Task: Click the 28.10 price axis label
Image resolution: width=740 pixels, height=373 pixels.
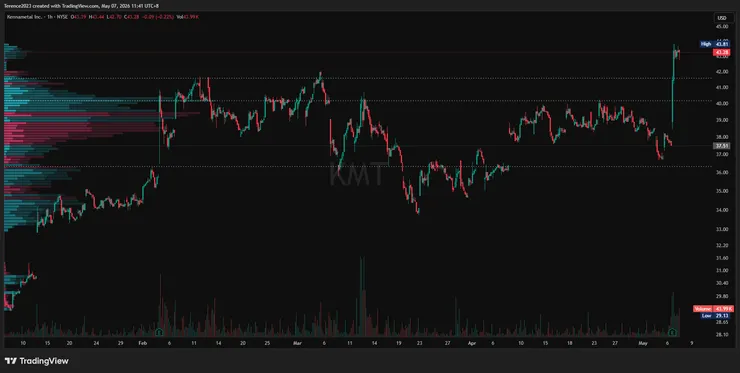Action: click(x=722, y=334)
